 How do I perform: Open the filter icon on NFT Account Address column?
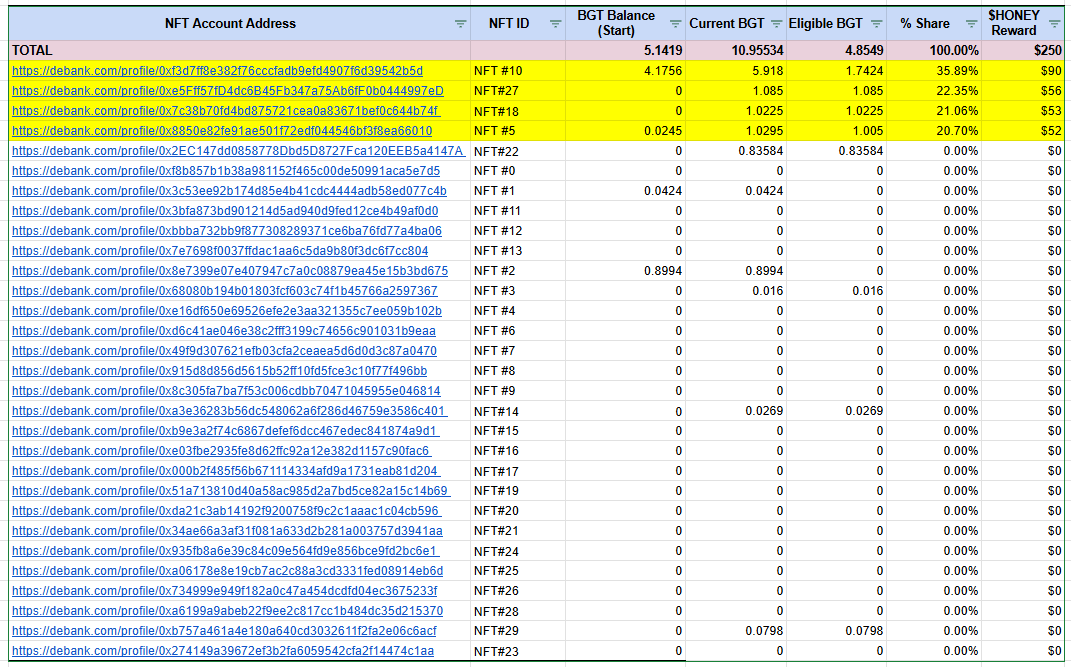point(459,23)
